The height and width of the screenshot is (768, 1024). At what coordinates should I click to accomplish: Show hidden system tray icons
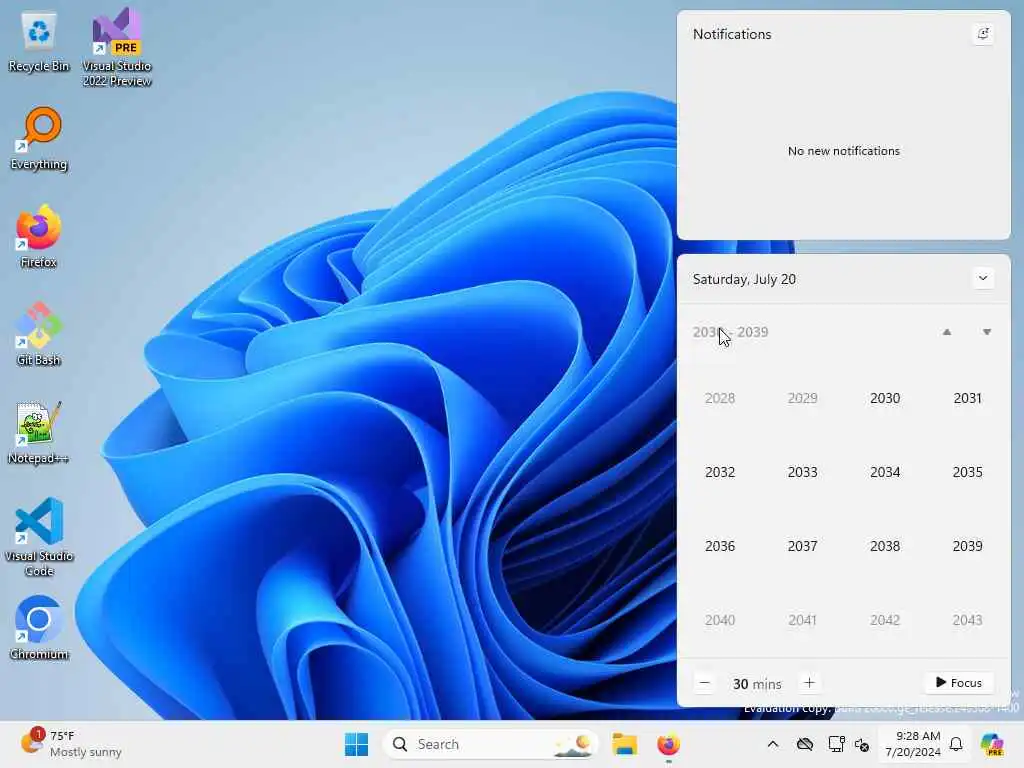[x=773, y=744]
